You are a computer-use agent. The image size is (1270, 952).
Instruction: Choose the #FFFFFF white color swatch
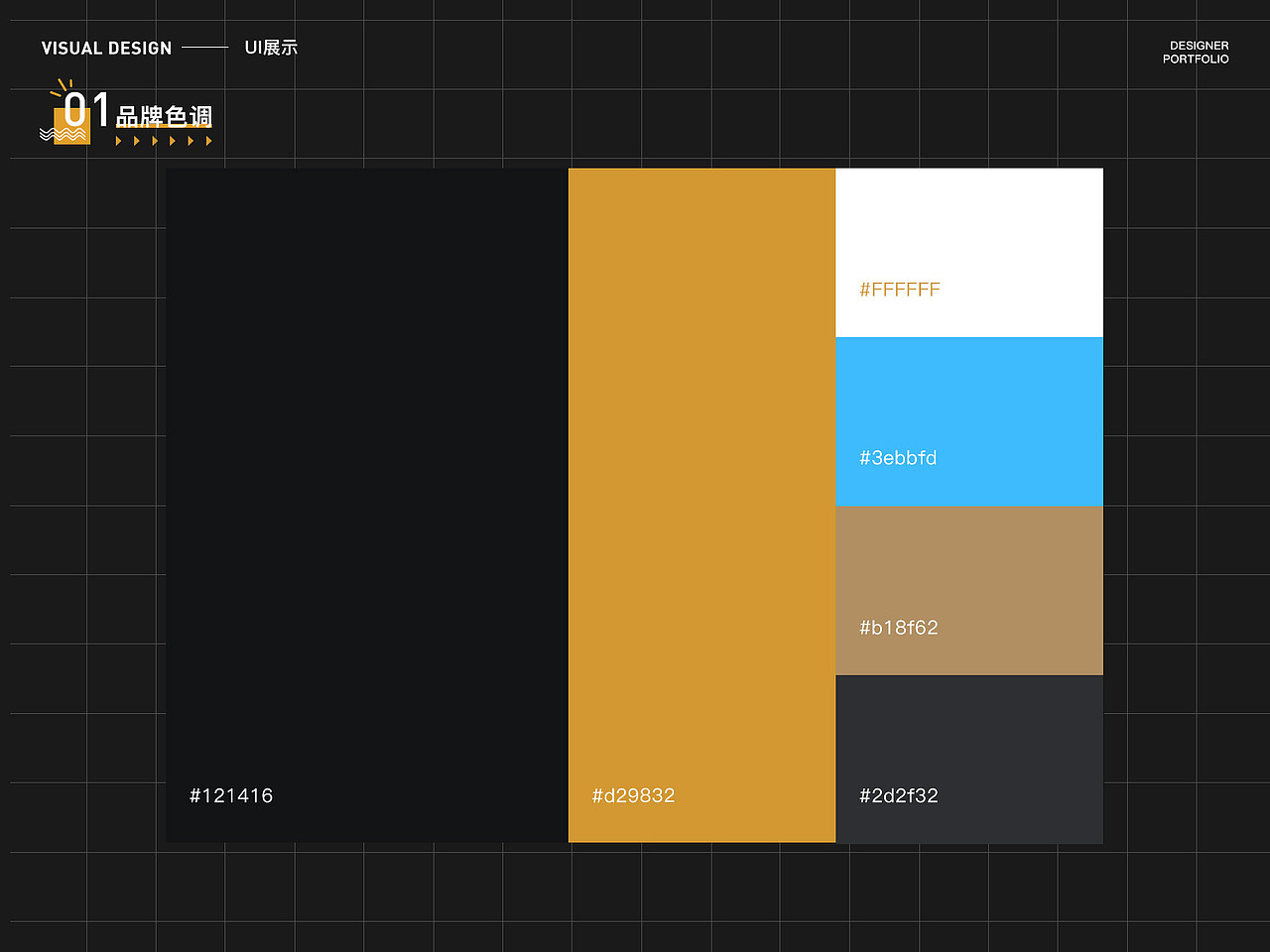tap(969, 253)
